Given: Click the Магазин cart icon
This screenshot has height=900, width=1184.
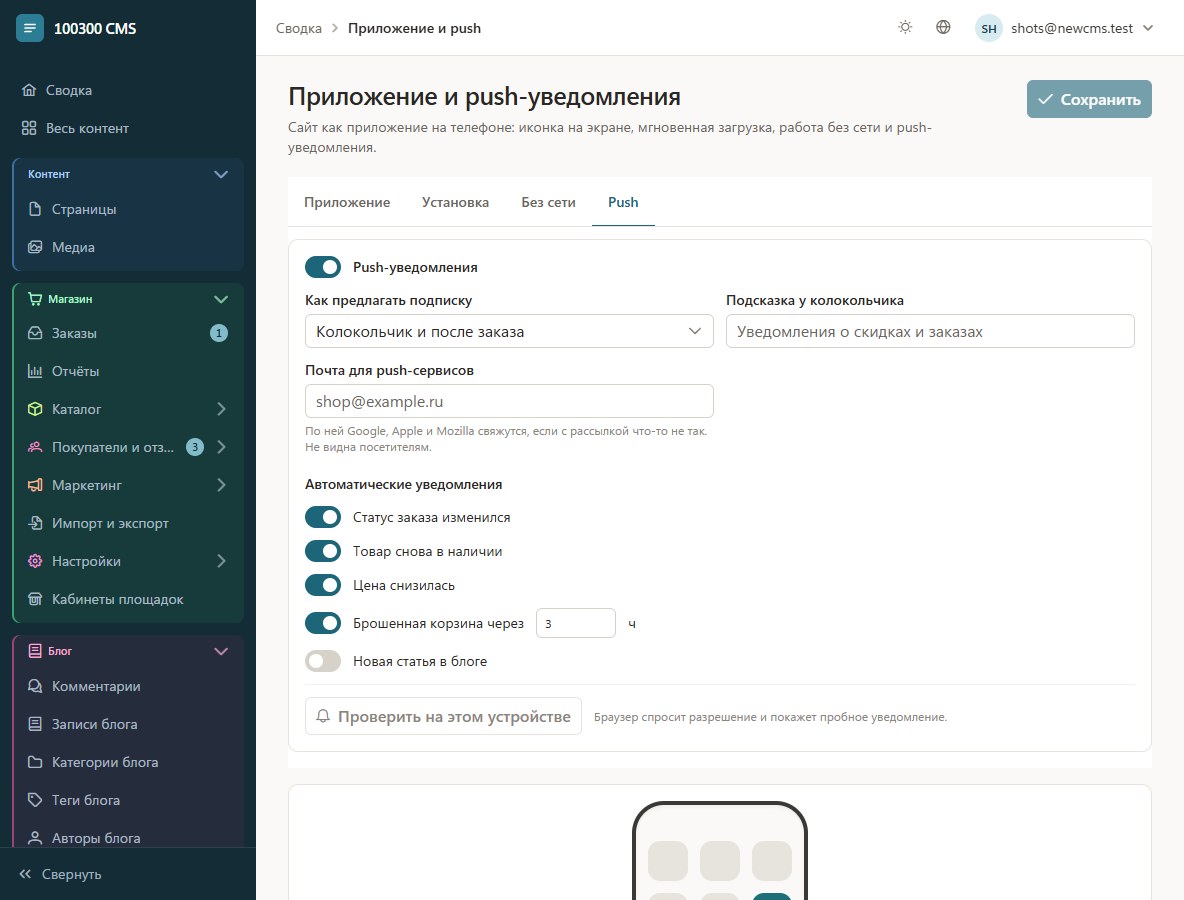Looking at the screenshot, I should click(x=35, y=299).
